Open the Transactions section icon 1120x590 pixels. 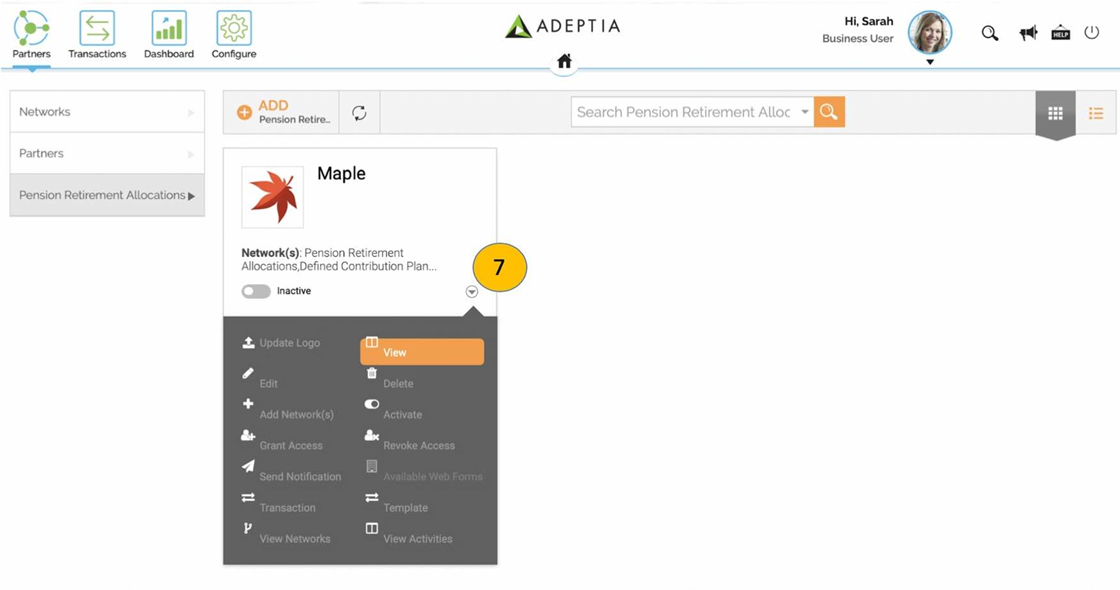(x=97, y=29)
